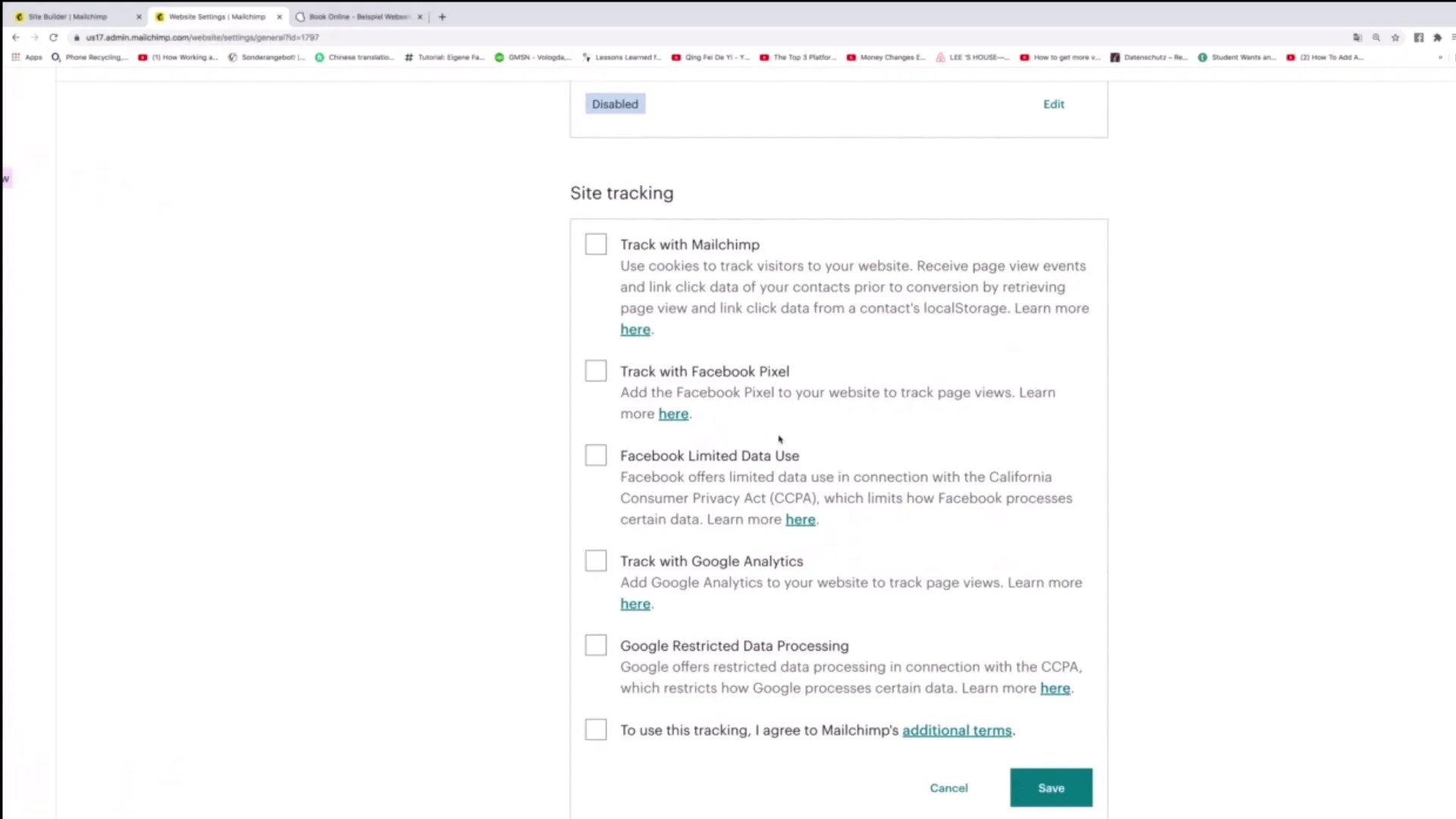Open the Lessons Learned bookmark

(621, 57)
